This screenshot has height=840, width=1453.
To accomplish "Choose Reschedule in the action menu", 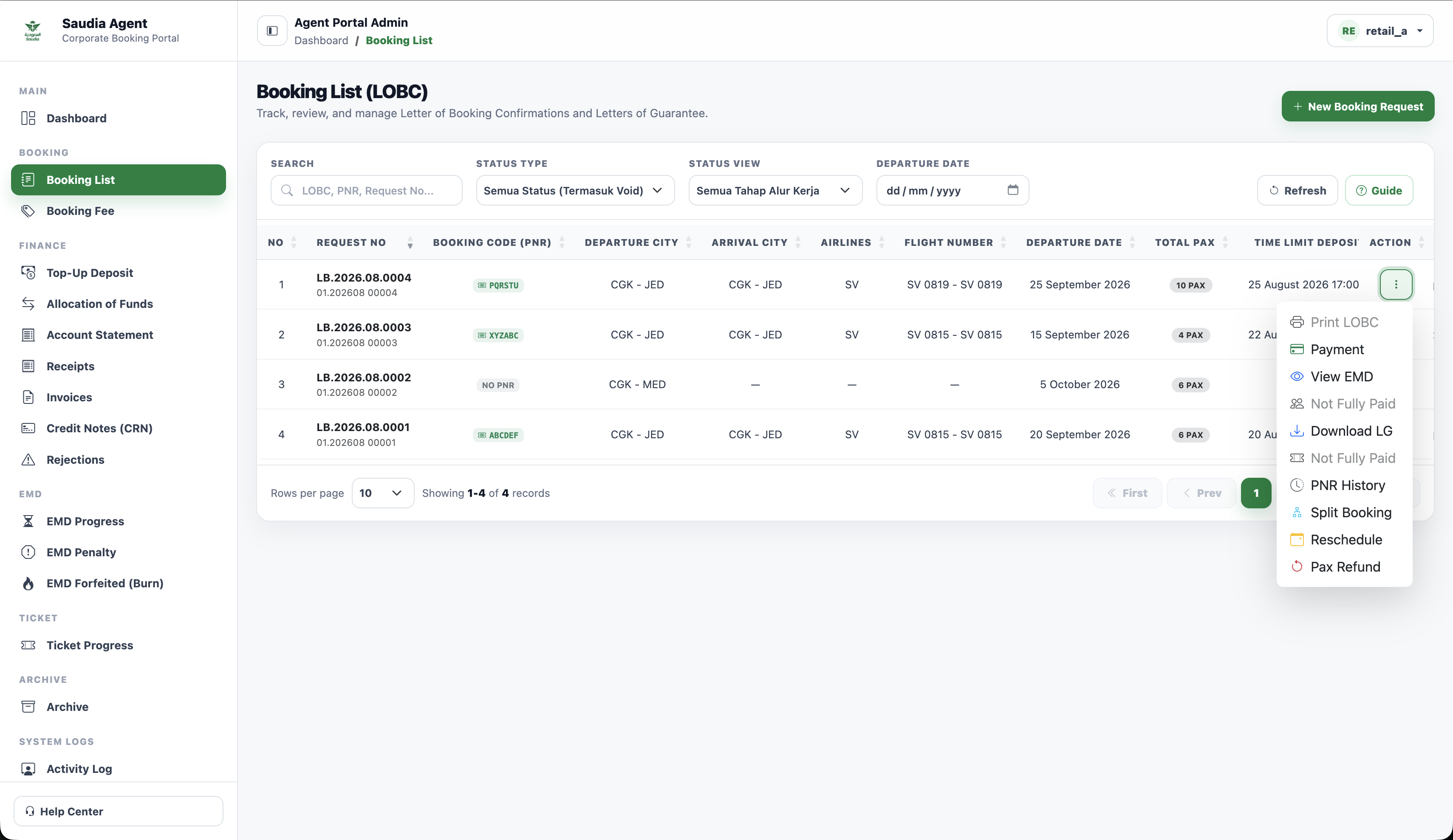I will [1344, 540].
